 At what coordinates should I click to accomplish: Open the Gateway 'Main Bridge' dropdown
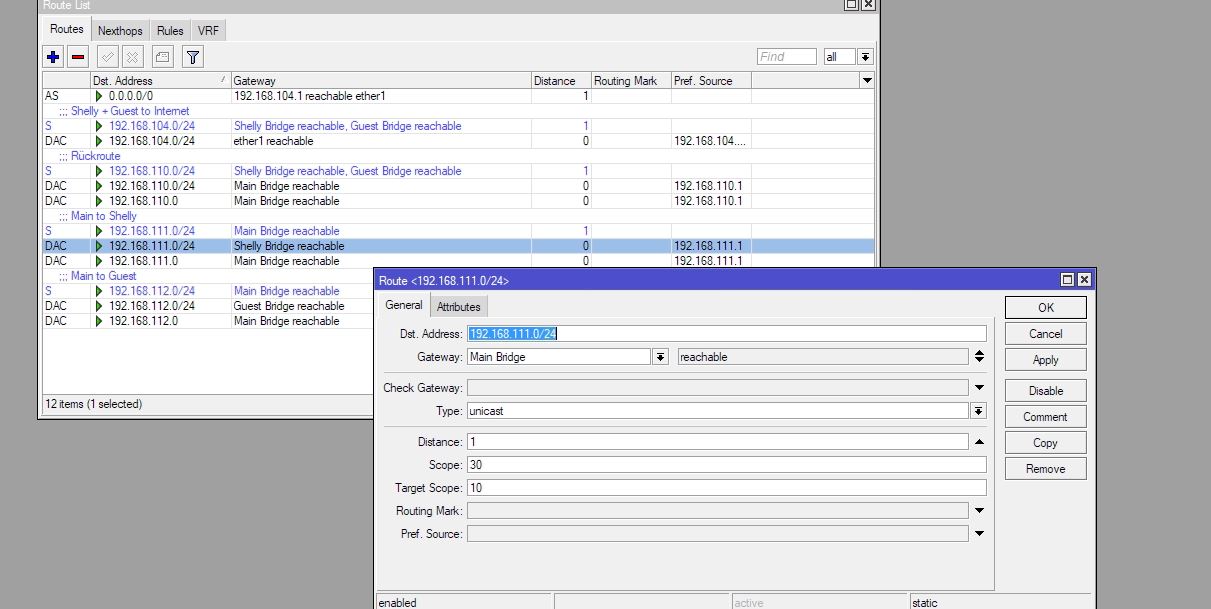[x=660, y=357]
